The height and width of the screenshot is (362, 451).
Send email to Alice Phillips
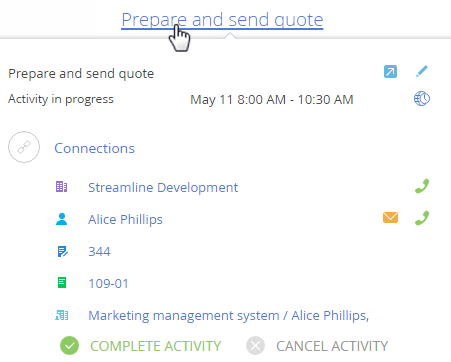390,218
